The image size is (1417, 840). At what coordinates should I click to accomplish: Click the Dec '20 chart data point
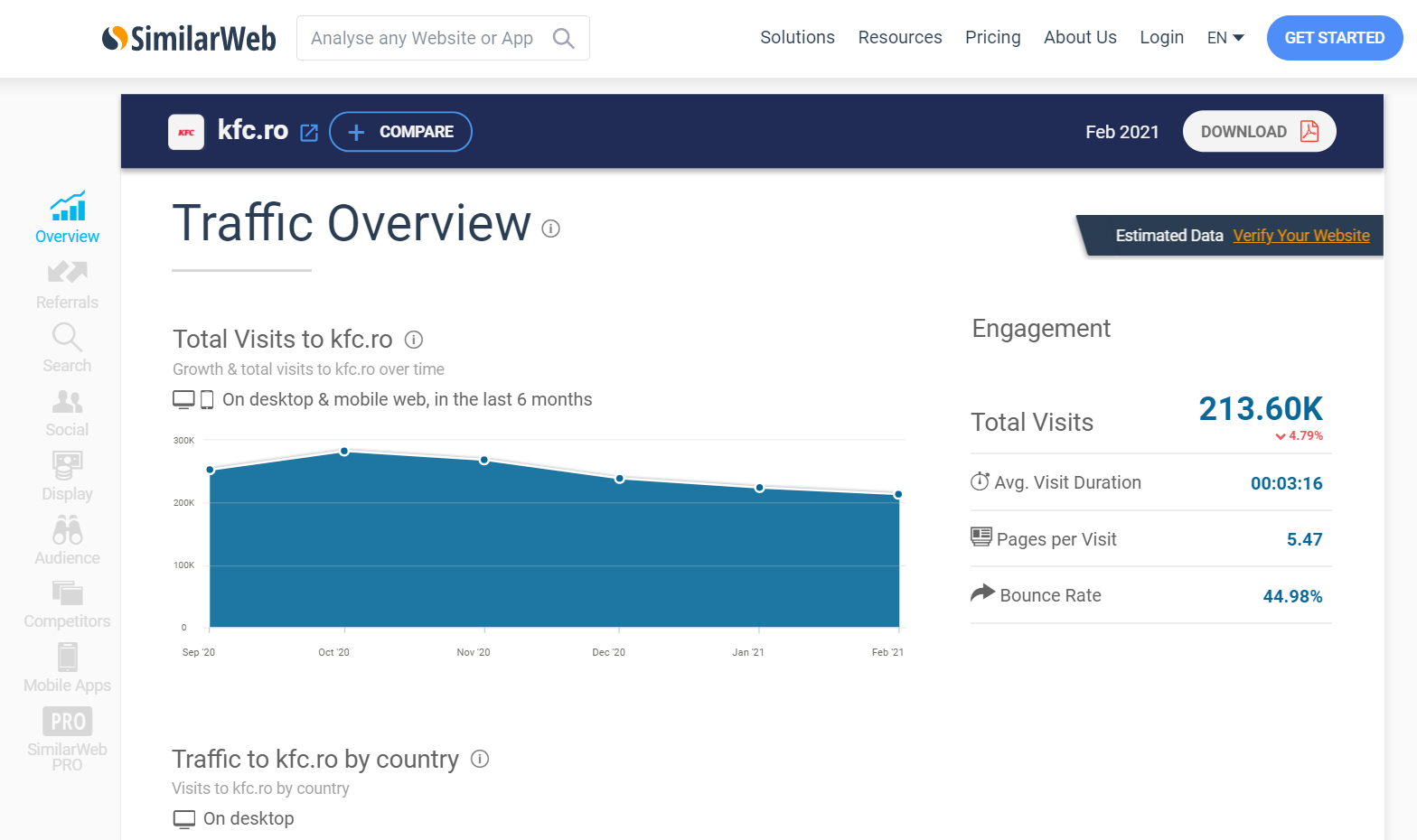(x=620, y=479)
